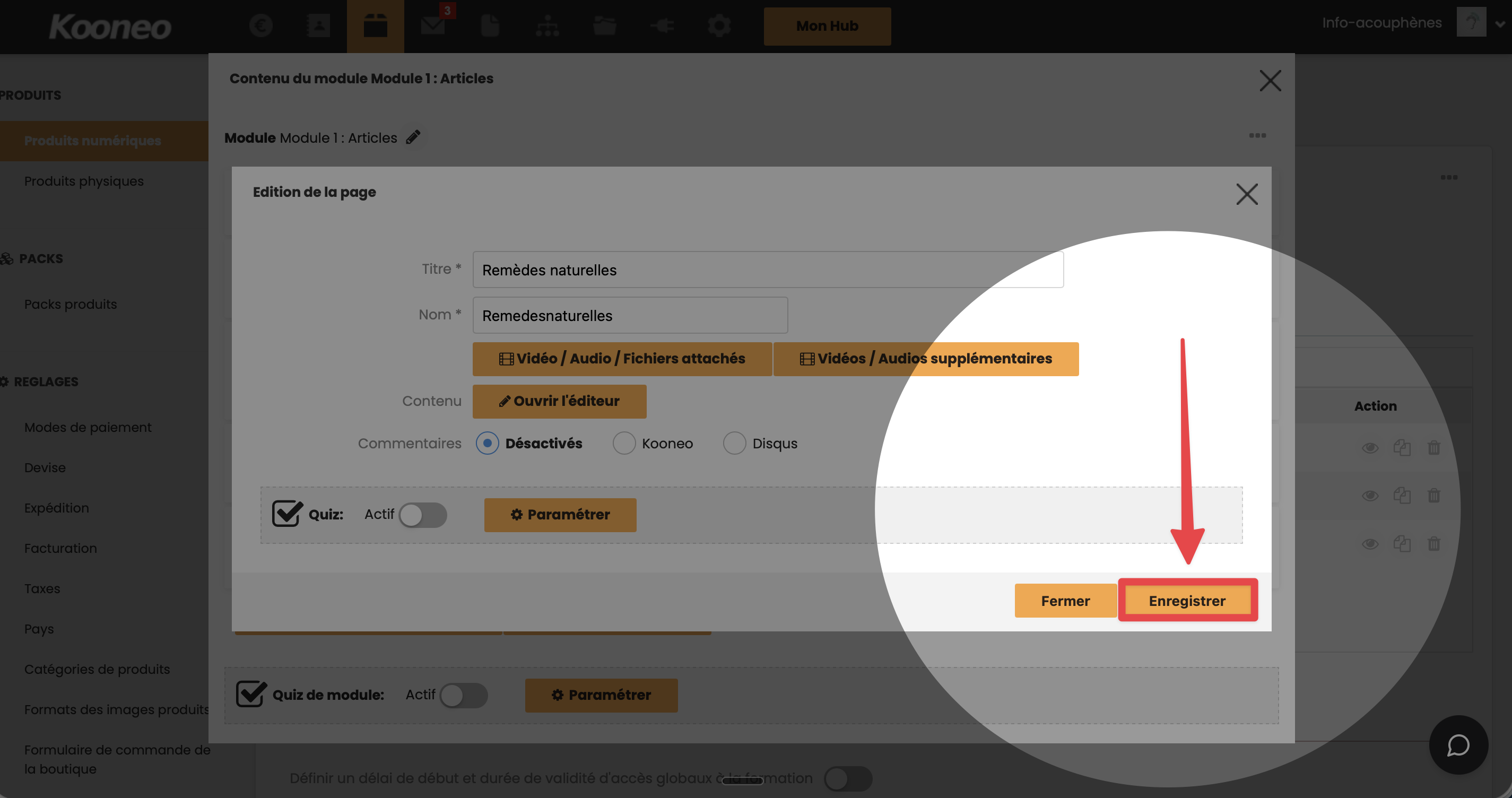
Task: Click the Enregistrer button
Action: (x=1187, y=601)
